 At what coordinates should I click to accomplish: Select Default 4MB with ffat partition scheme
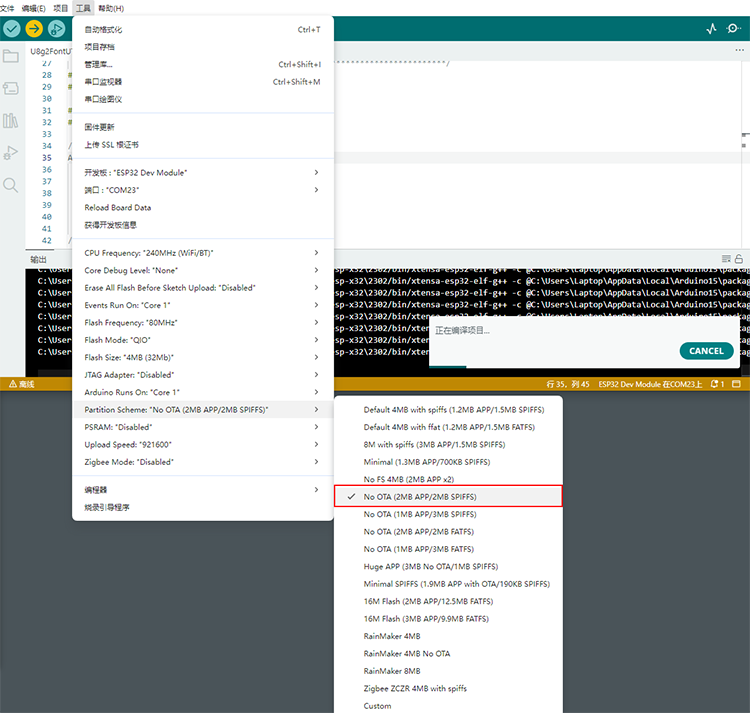tap(448, 427)
